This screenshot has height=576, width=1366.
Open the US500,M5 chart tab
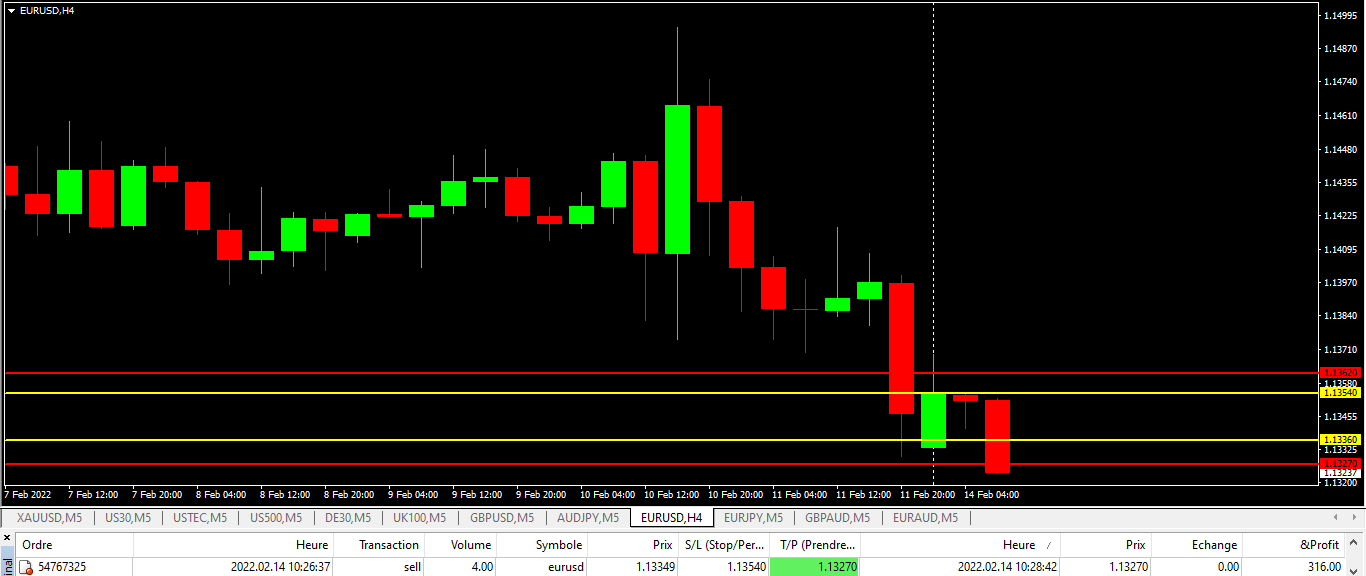pos(276,518)
